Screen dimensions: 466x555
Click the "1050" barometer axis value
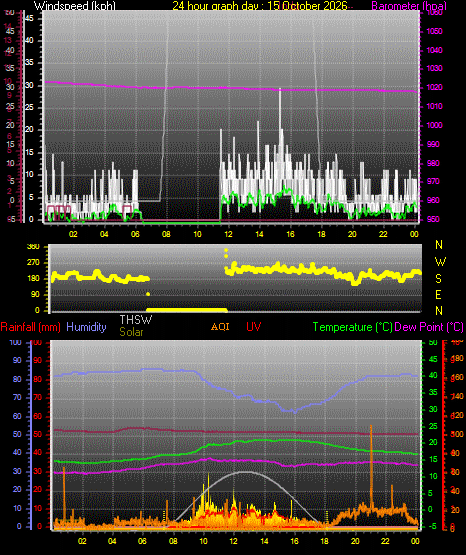434,31
